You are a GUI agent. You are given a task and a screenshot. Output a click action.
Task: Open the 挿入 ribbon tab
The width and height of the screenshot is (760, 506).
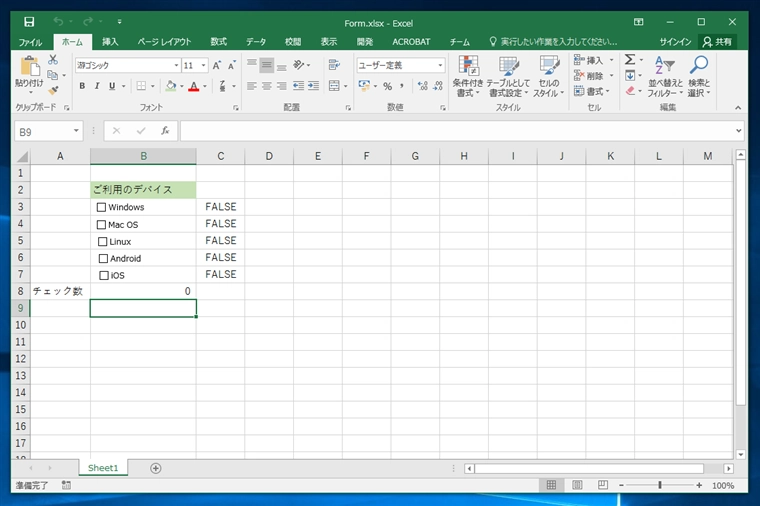coord(110,42)
